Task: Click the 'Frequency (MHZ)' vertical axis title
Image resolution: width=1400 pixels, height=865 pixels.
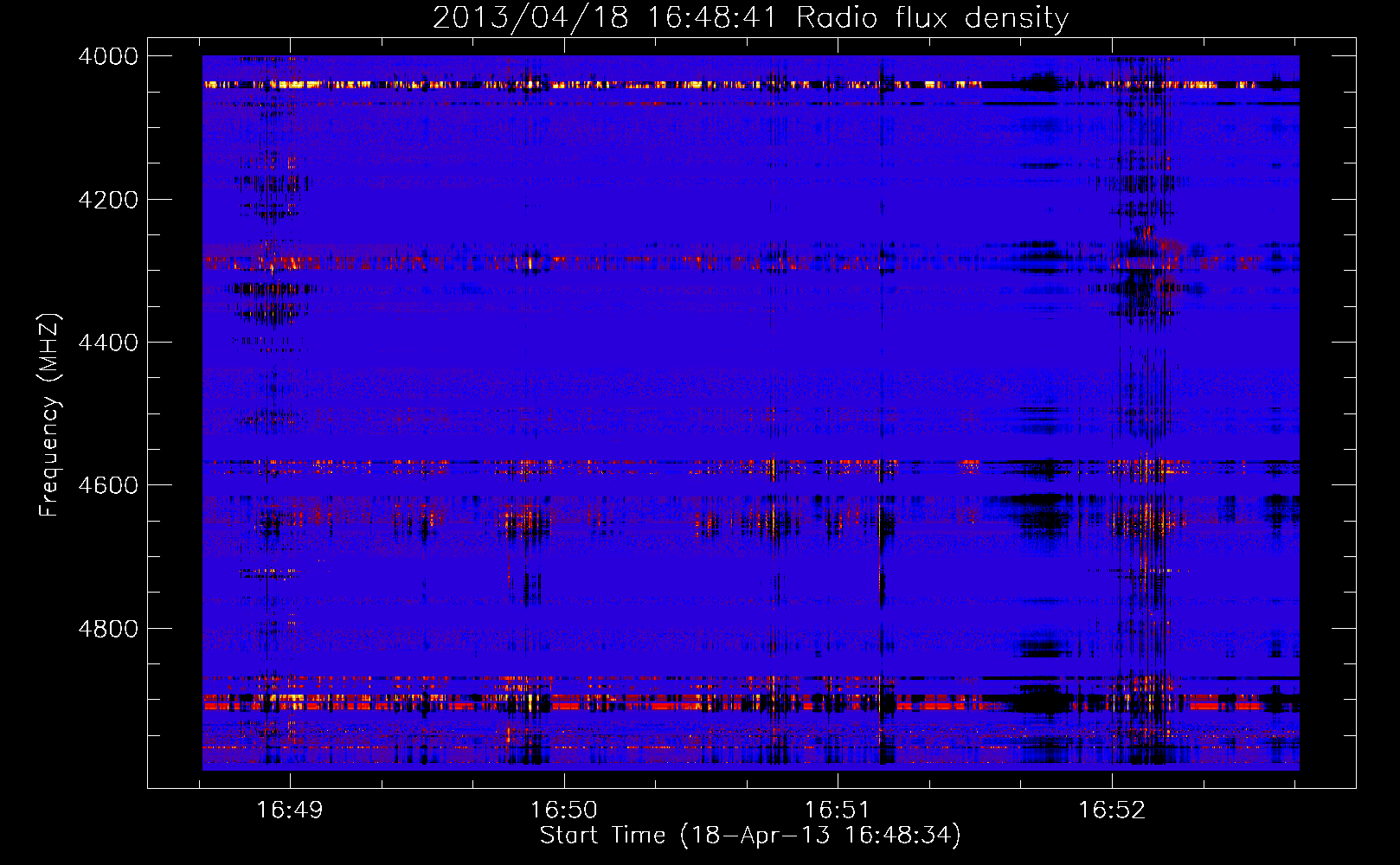Action: (50, 415)
